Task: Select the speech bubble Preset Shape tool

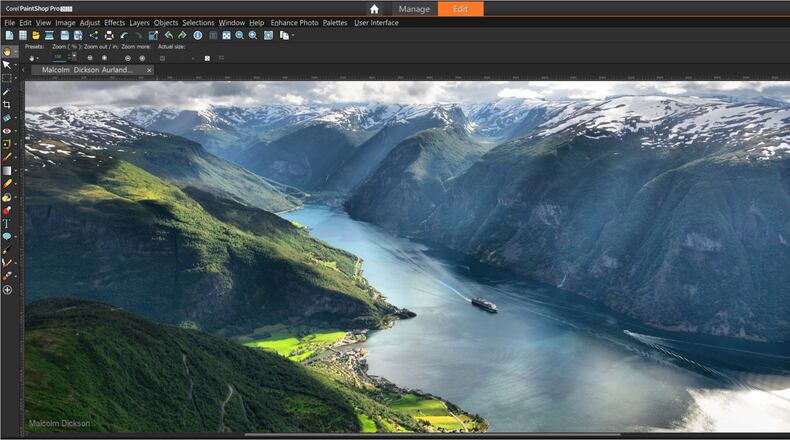Action: pos(7,237)
